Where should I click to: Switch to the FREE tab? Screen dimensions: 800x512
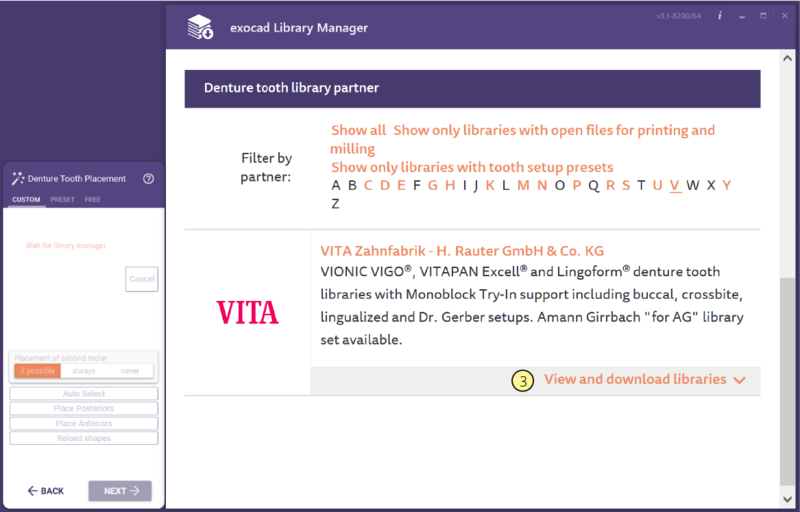click(x=92, y=199)
